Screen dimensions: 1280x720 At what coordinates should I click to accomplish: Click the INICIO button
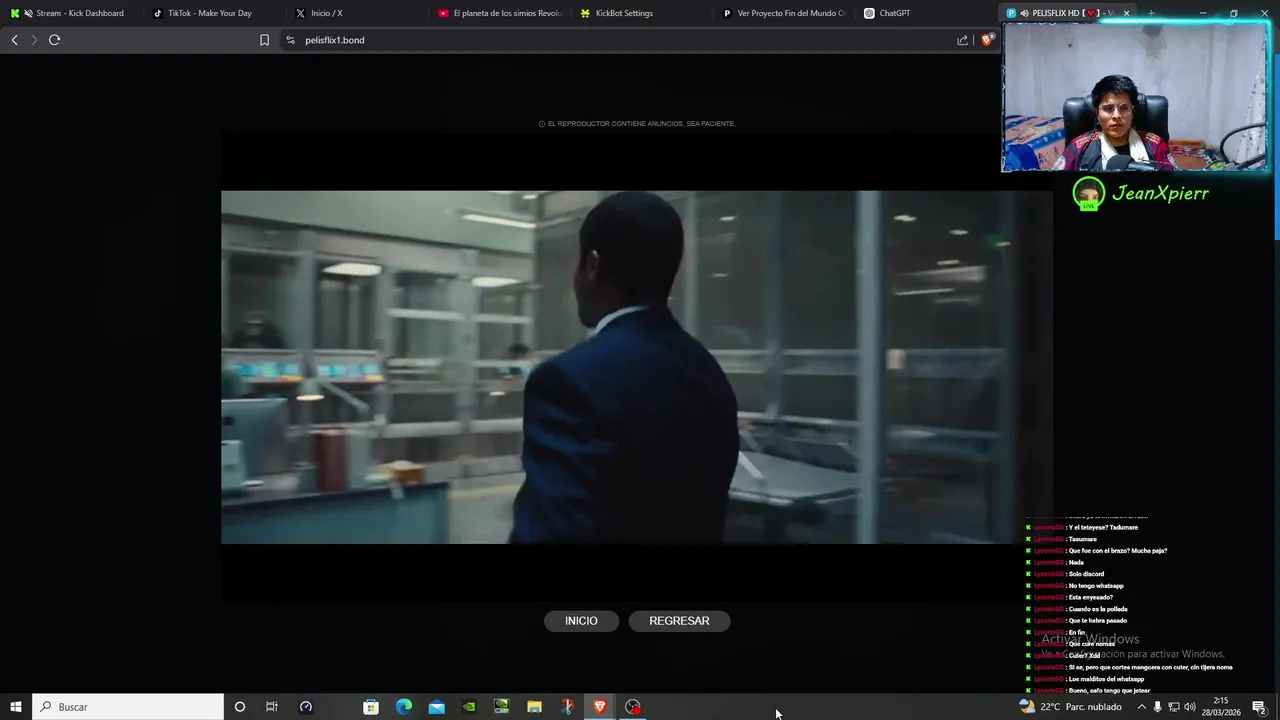click(x=581, y=621)
